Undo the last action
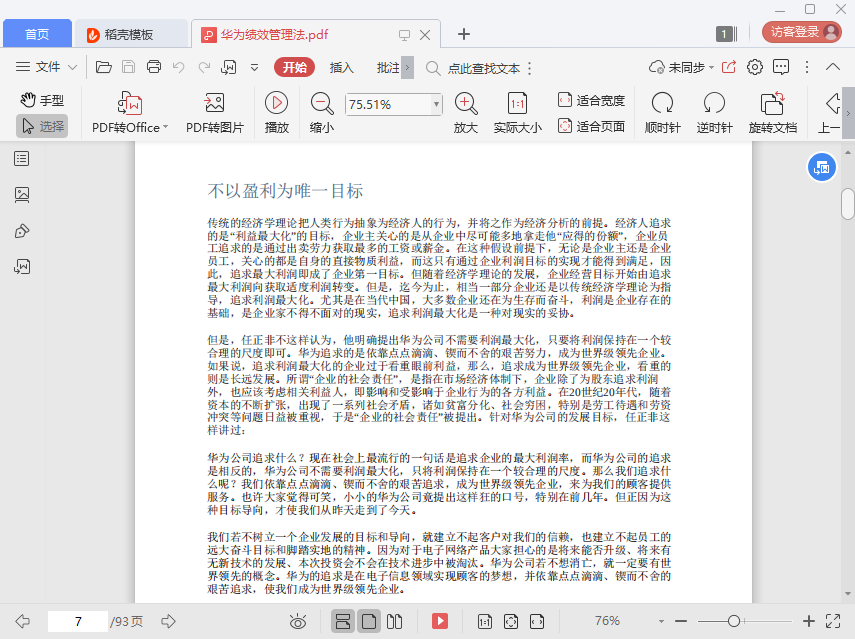 point(178,67)
